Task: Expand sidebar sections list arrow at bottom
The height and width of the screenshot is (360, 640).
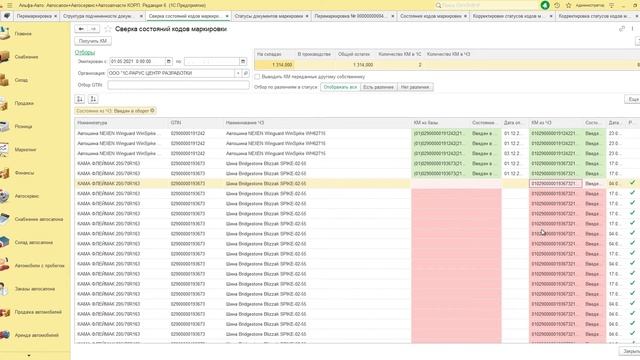Action: [29, 355]
